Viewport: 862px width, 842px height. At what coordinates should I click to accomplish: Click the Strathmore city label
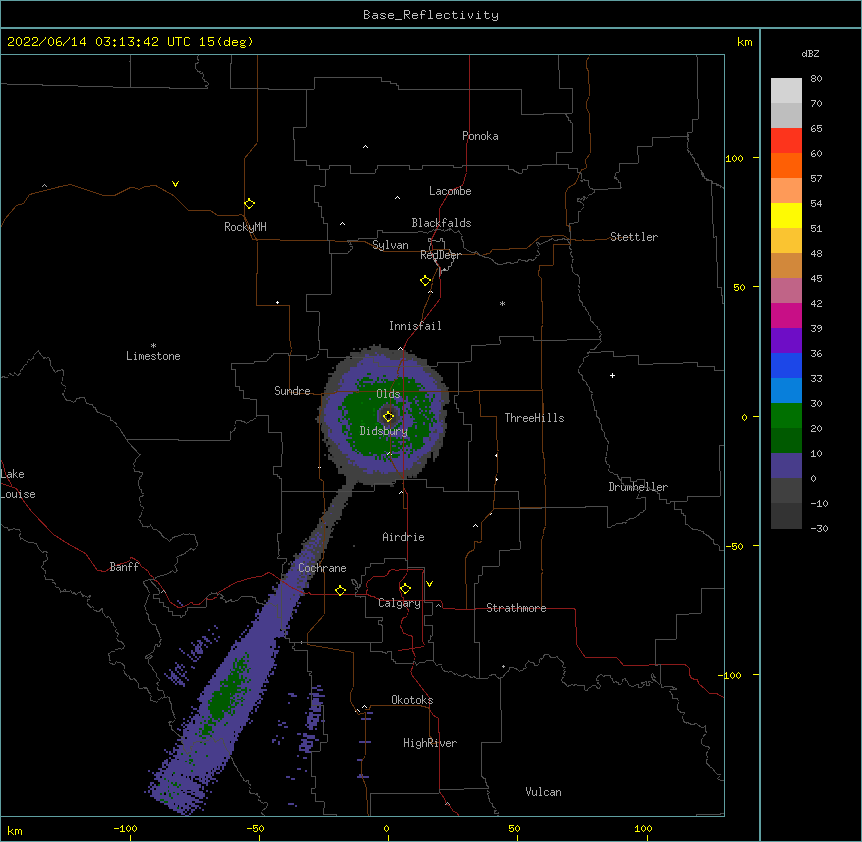point(516,608)
